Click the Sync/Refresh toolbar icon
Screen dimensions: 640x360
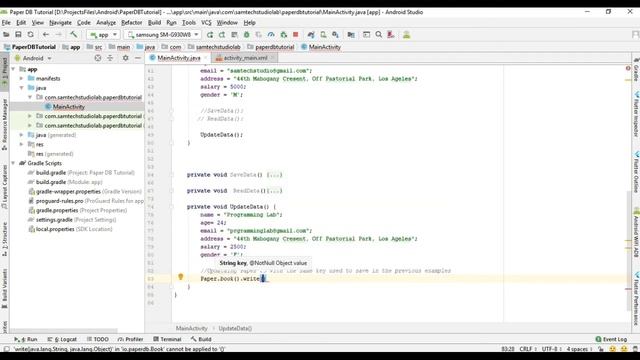31,35
